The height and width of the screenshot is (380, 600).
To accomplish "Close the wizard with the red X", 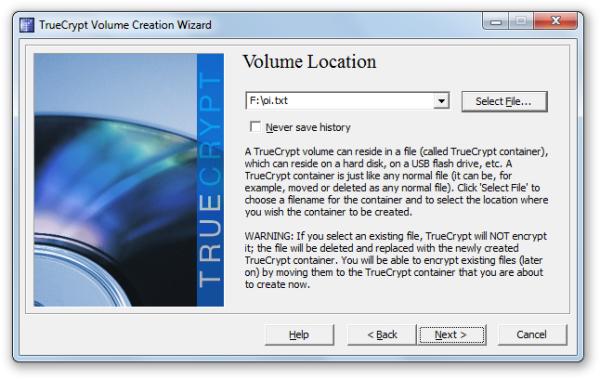I will tap(556, 21).
